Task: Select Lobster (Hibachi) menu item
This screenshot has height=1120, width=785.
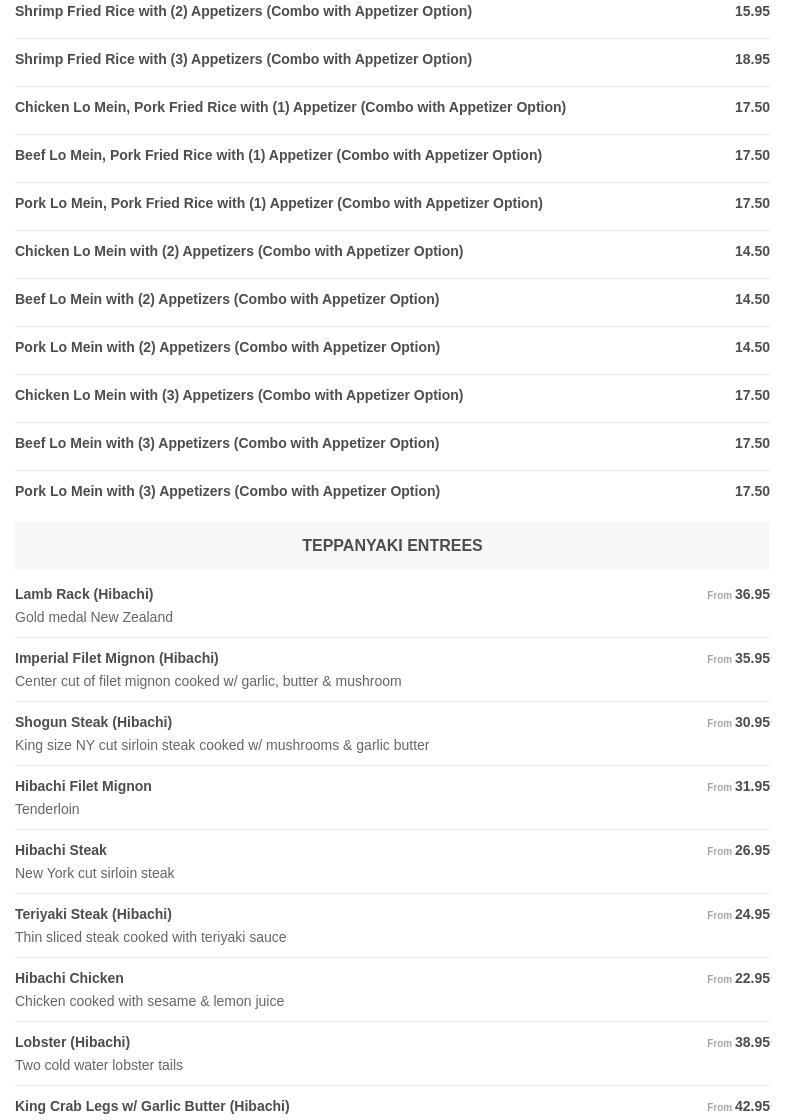Action: point(72,1042)
